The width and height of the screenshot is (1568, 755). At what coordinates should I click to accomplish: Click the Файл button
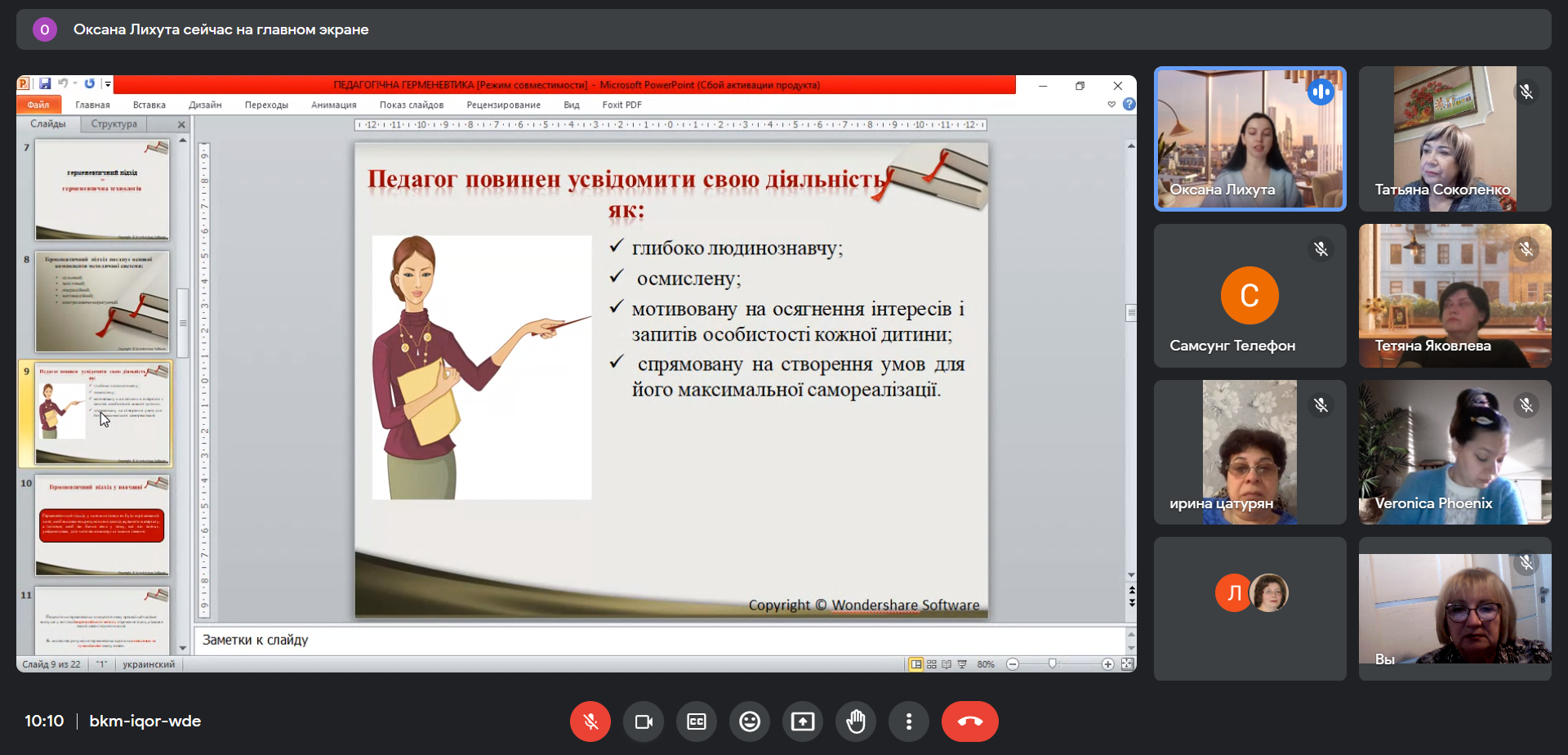38,105
